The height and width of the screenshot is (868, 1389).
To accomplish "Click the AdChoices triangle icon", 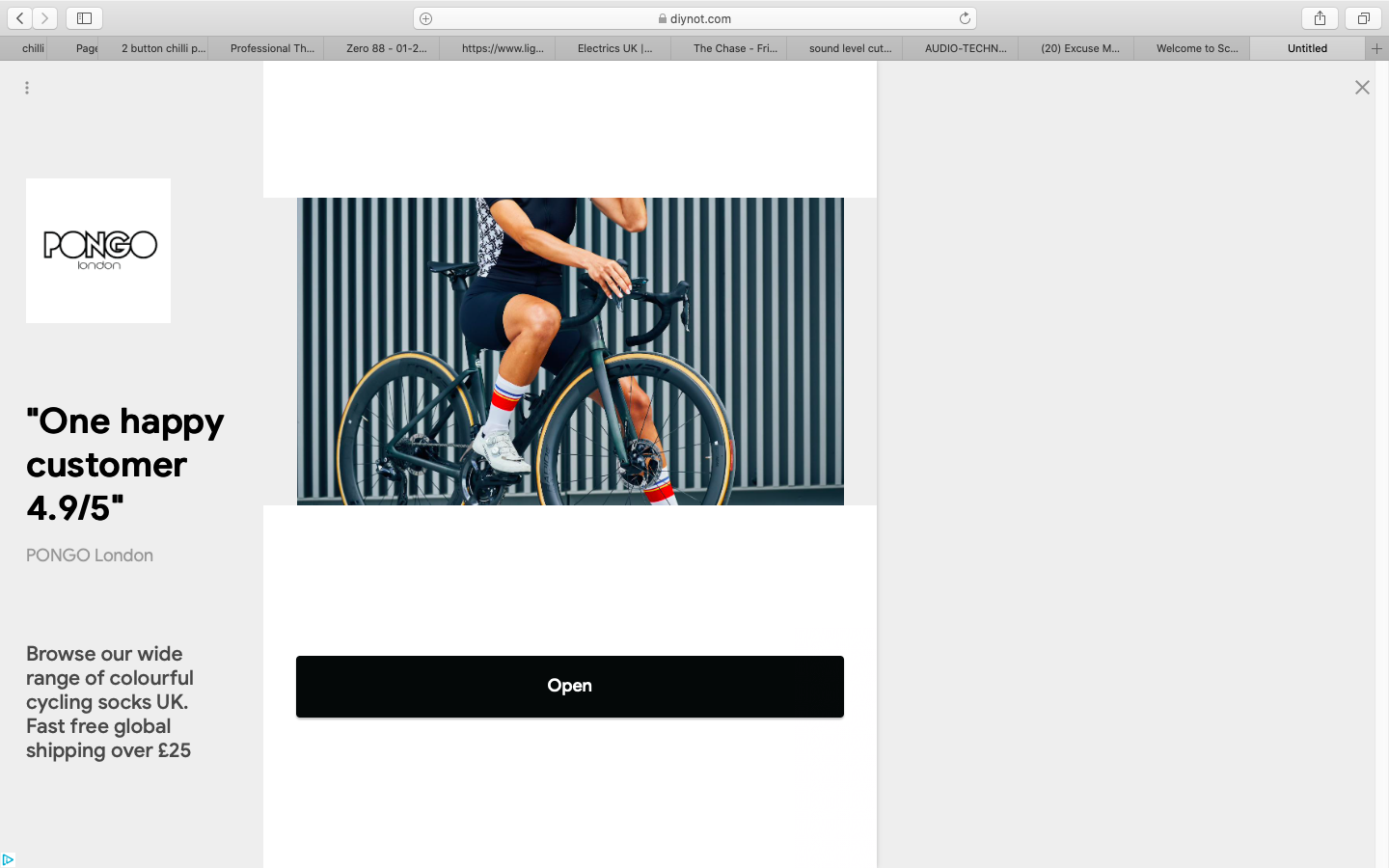I will coord(8,859).
